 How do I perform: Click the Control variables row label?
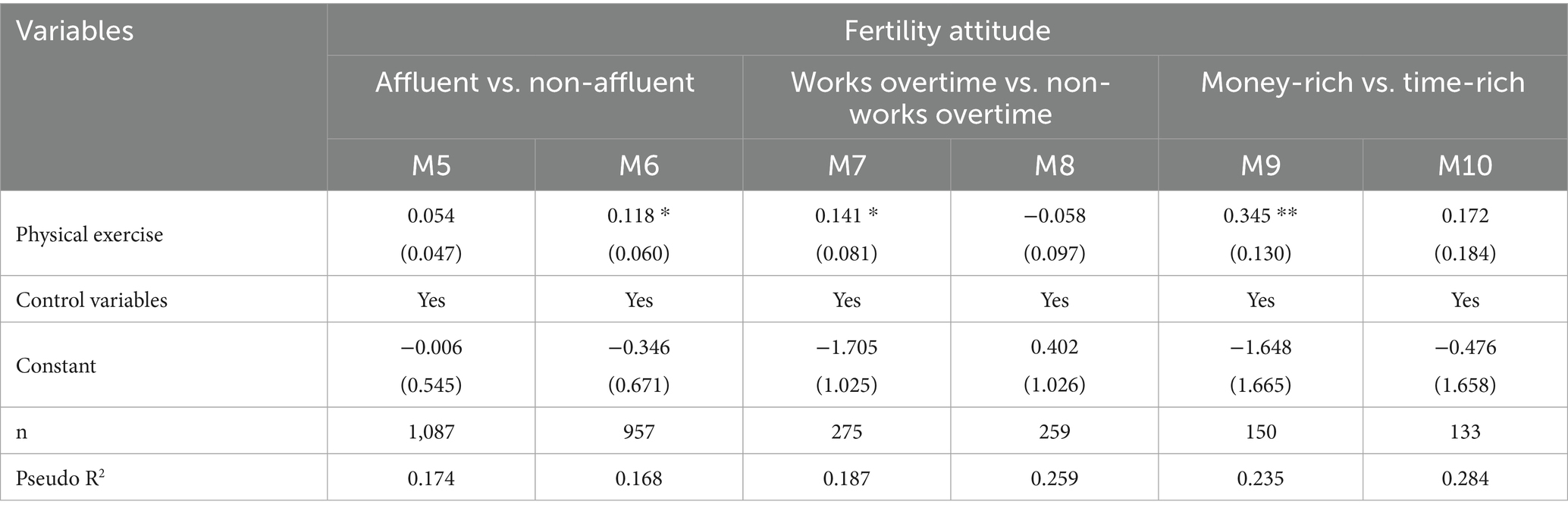tap(92, 300)
